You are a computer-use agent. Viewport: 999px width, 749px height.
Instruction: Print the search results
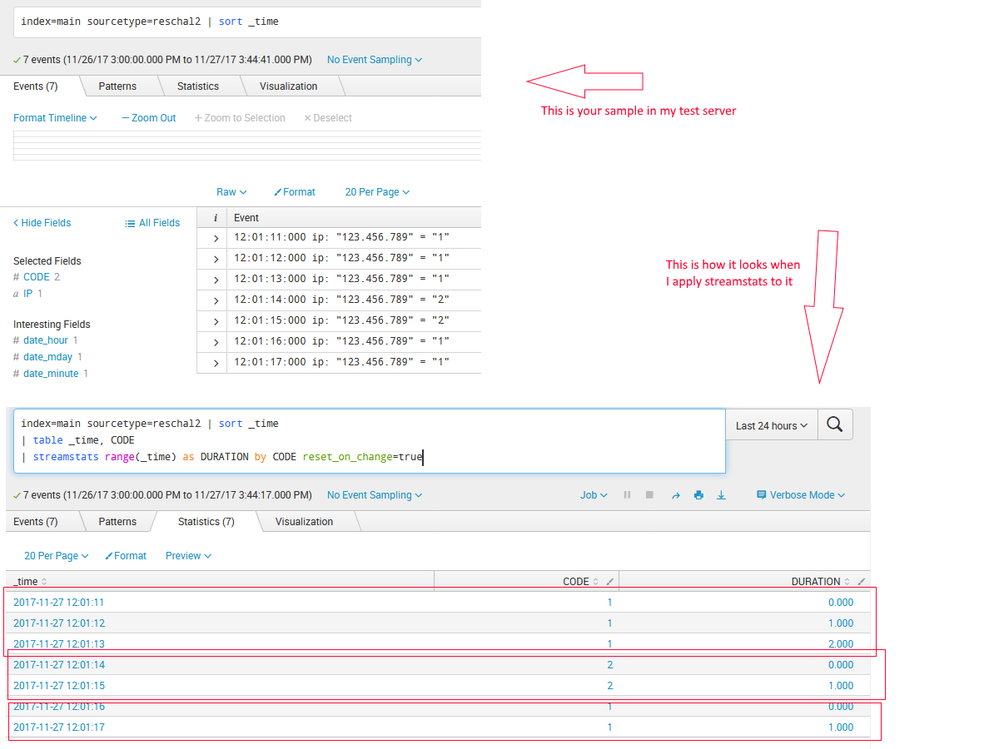698,495
